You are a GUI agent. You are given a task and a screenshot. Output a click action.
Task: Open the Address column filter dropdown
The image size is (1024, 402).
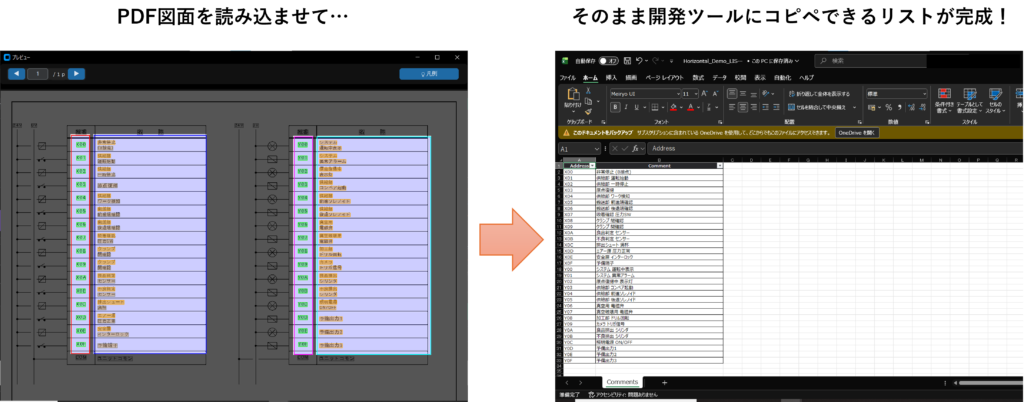(593, 165)
